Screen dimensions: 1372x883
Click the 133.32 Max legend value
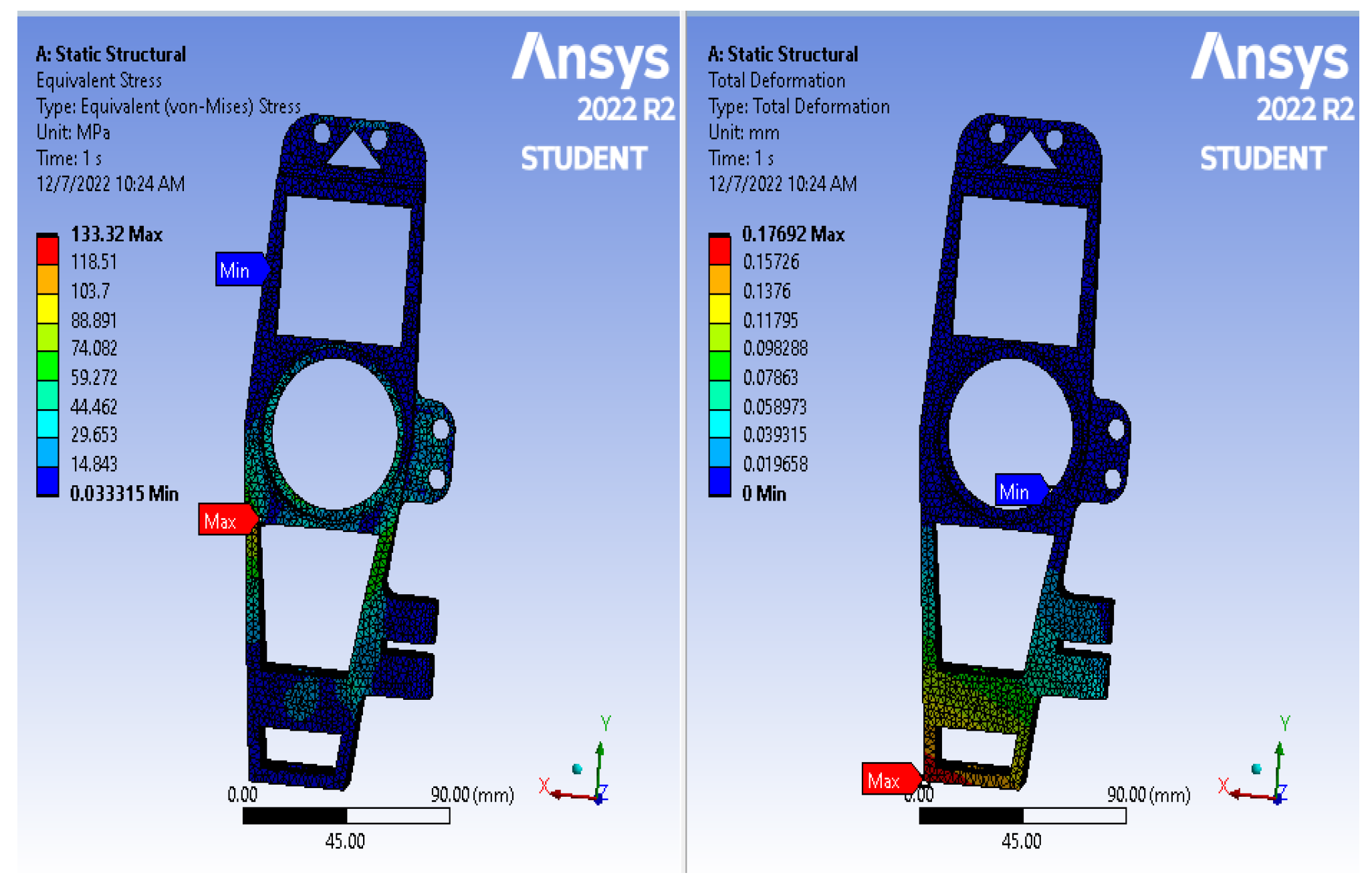[x=117, y=234]
